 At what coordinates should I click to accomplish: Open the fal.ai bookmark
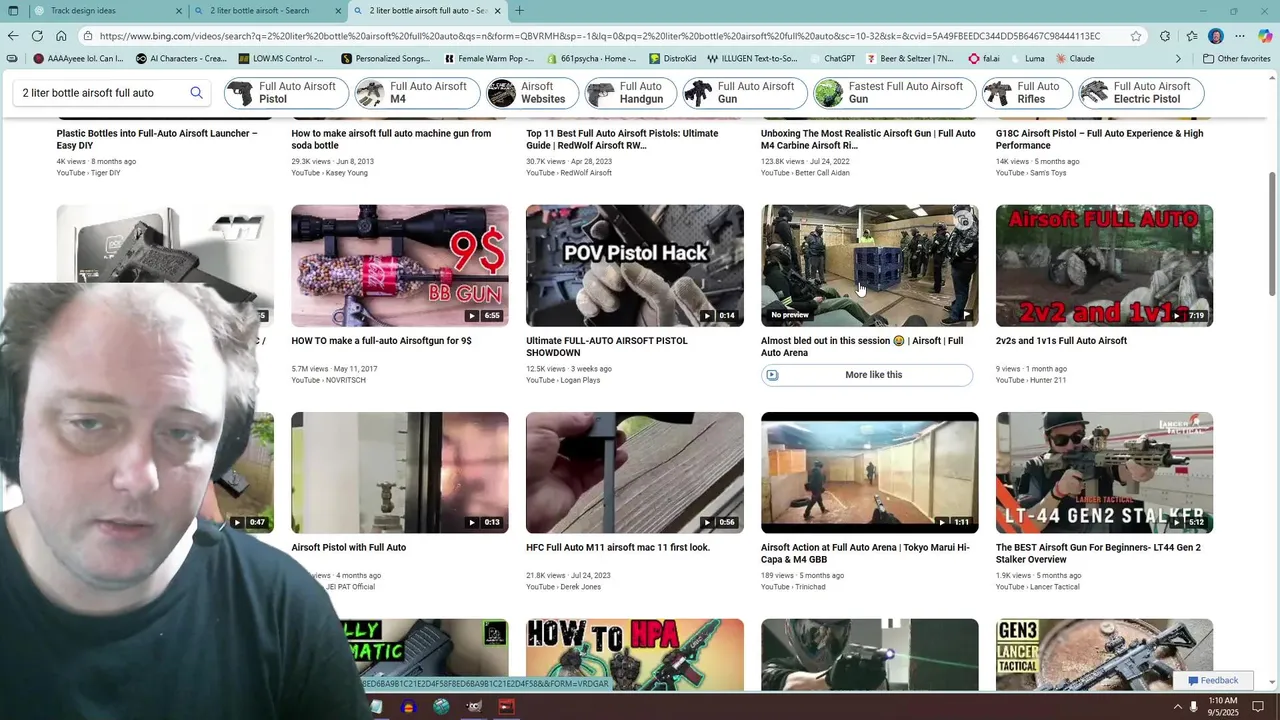pos(983,59)
